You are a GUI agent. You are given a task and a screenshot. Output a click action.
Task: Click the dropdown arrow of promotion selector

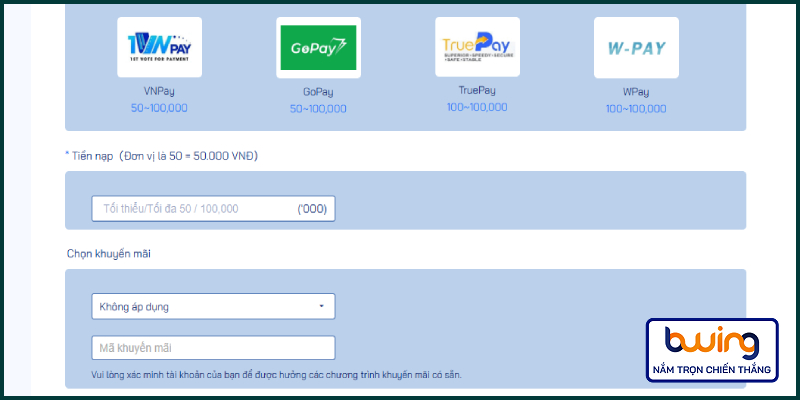coord(321,307)
